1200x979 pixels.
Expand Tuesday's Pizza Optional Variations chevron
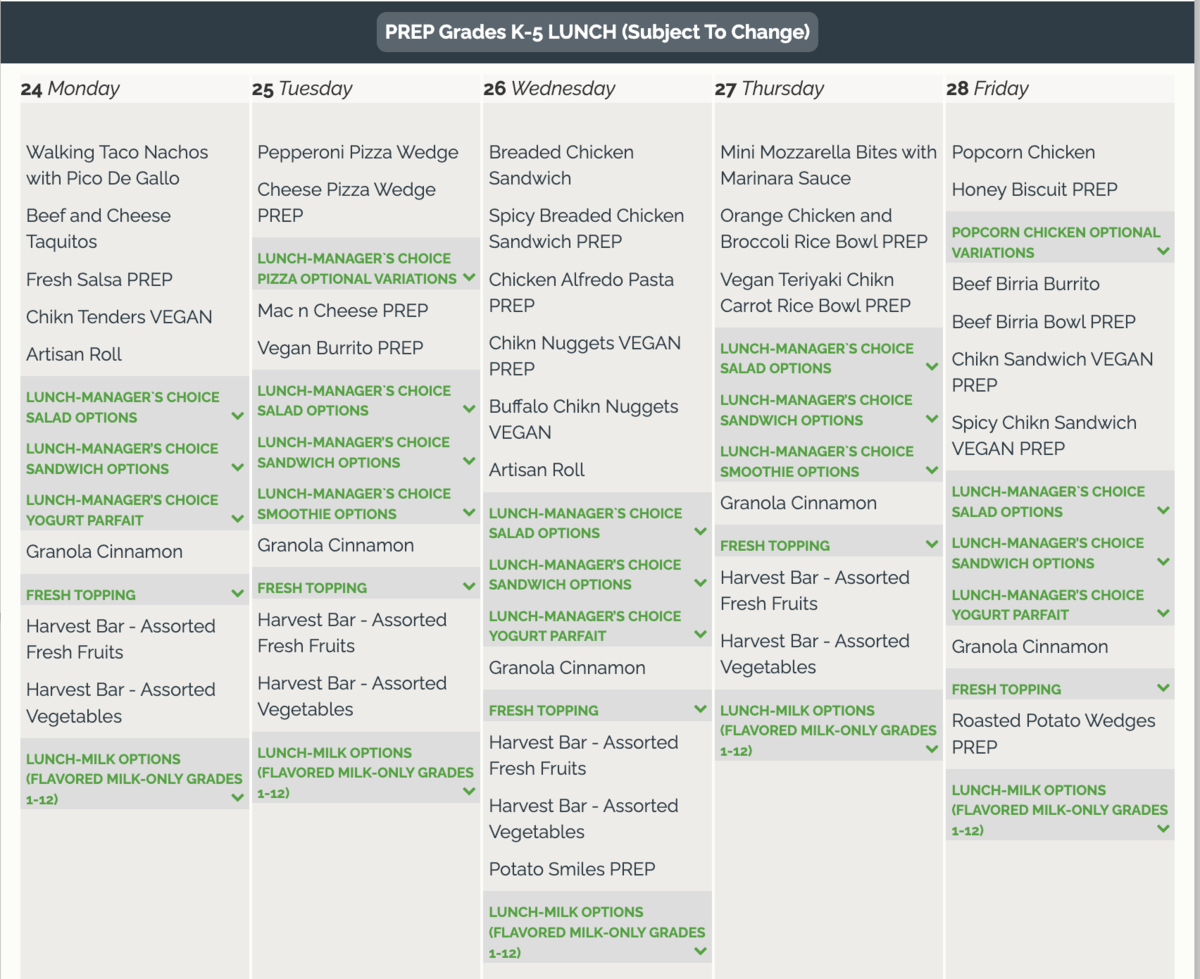(x=469, y=277)
